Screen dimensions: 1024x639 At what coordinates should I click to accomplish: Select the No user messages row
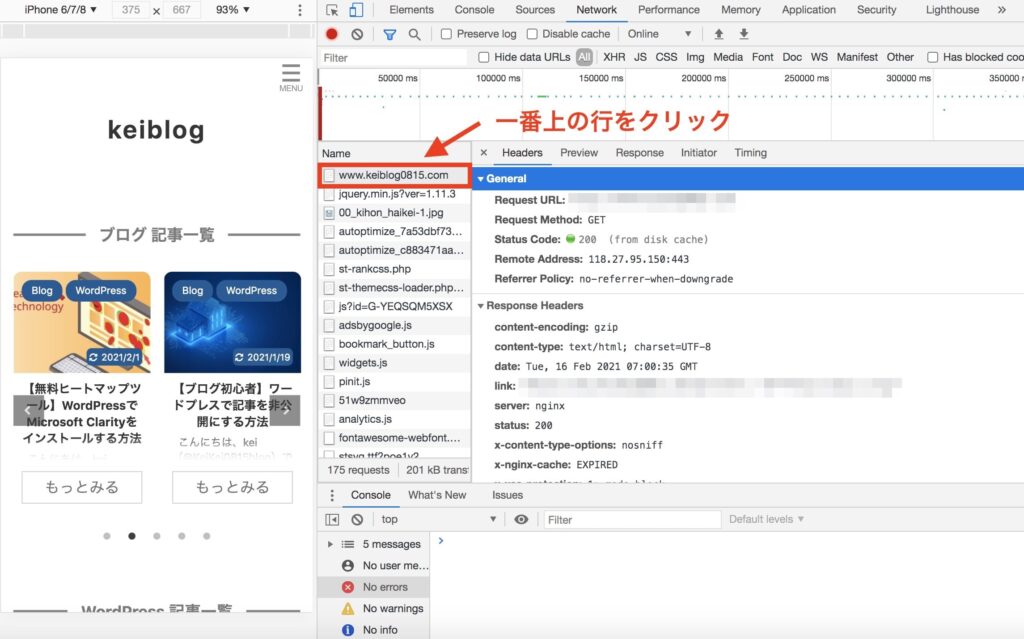[374, 565]
